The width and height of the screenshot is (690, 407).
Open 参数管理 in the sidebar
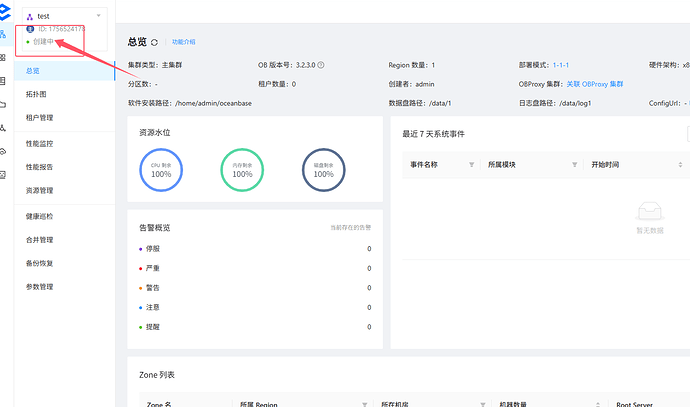tap(40, 287)
